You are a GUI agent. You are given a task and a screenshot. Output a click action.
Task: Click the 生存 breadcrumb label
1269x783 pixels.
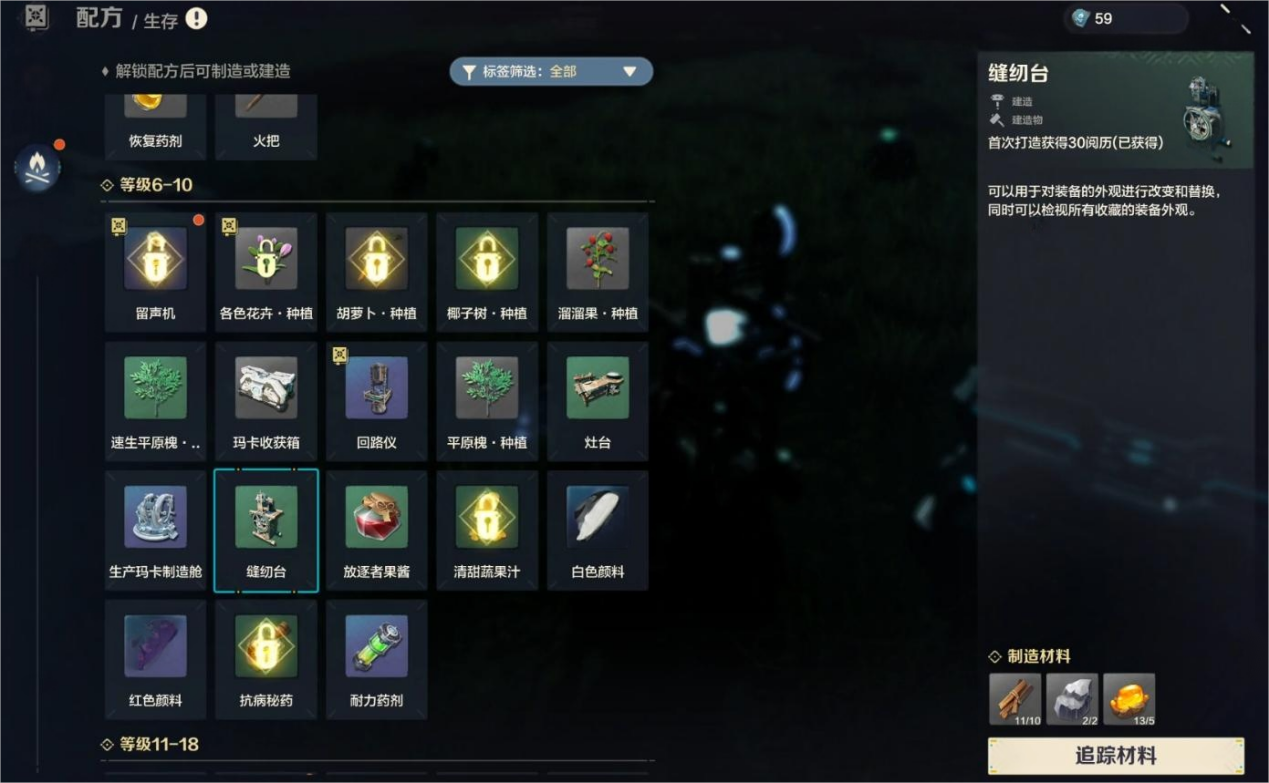(161, 21)
